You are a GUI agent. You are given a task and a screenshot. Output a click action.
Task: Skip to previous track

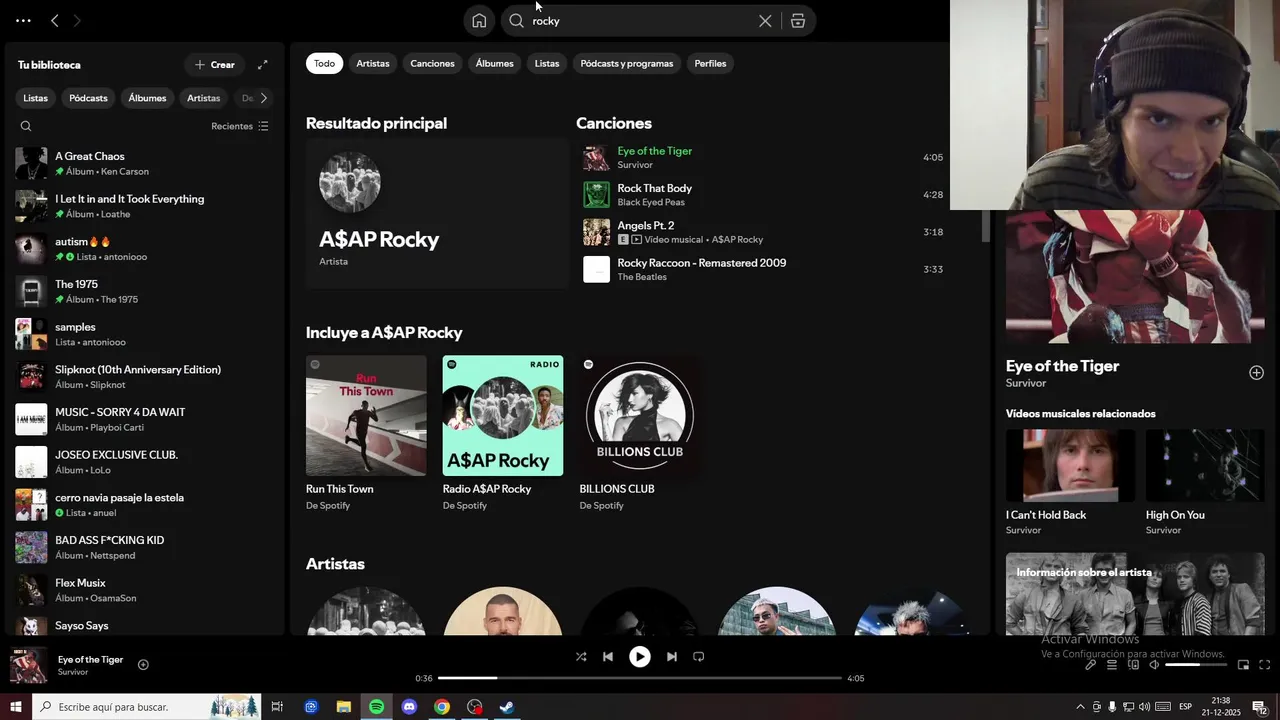(x=608, y=657)
